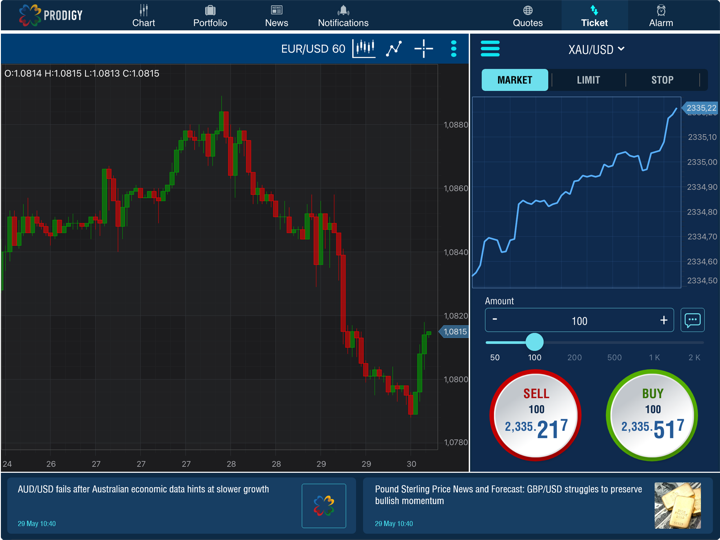Open candlestick chart type selector
The width and height of the screenshot is (720, 540).
pyautogui.click(x=364, y=48)
